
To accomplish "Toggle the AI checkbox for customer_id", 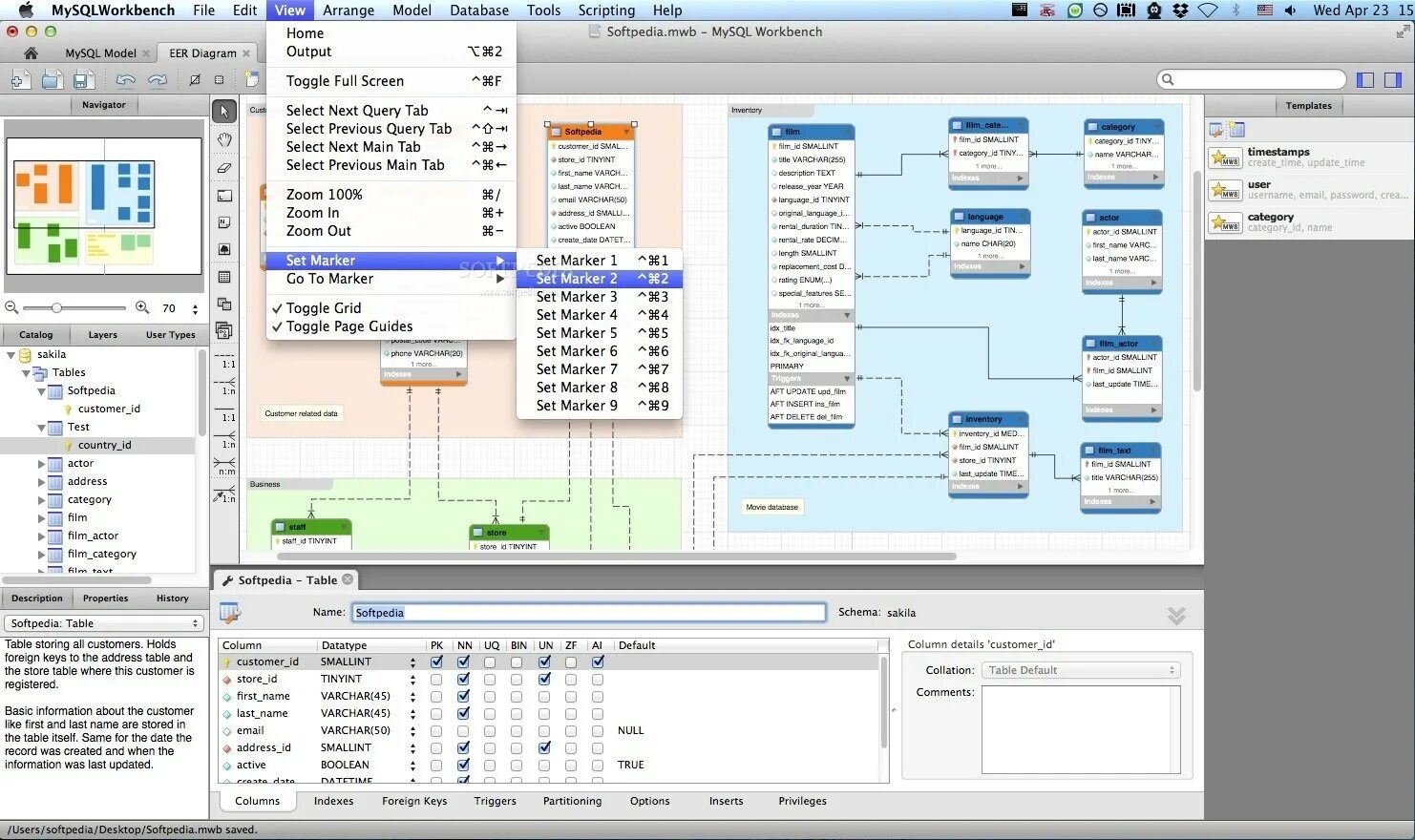I will pyautogui.click(x=598, y=661).
